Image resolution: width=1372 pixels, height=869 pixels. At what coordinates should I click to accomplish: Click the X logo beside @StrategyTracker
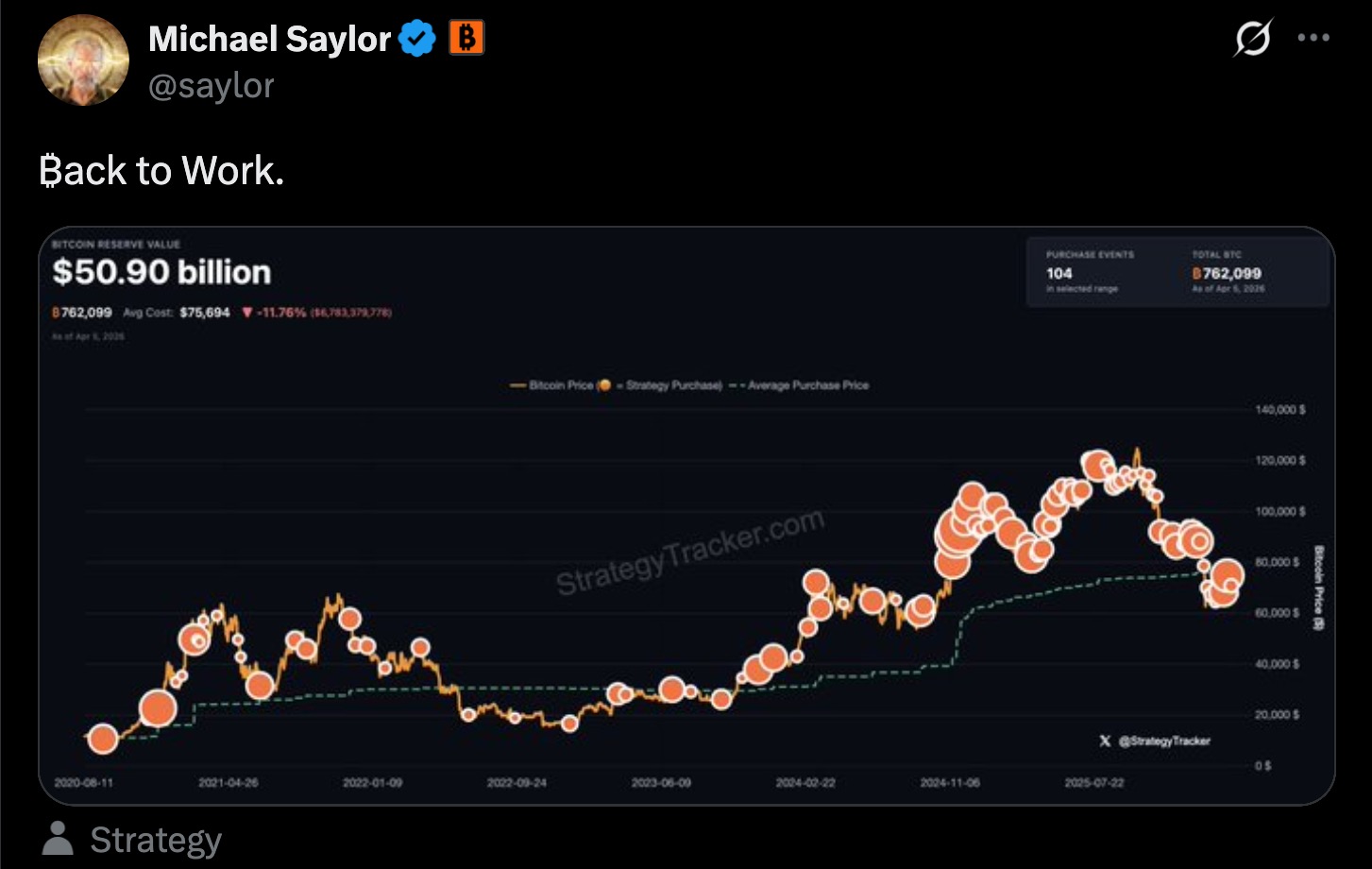pyautogui.click(x=1105, y=741)
